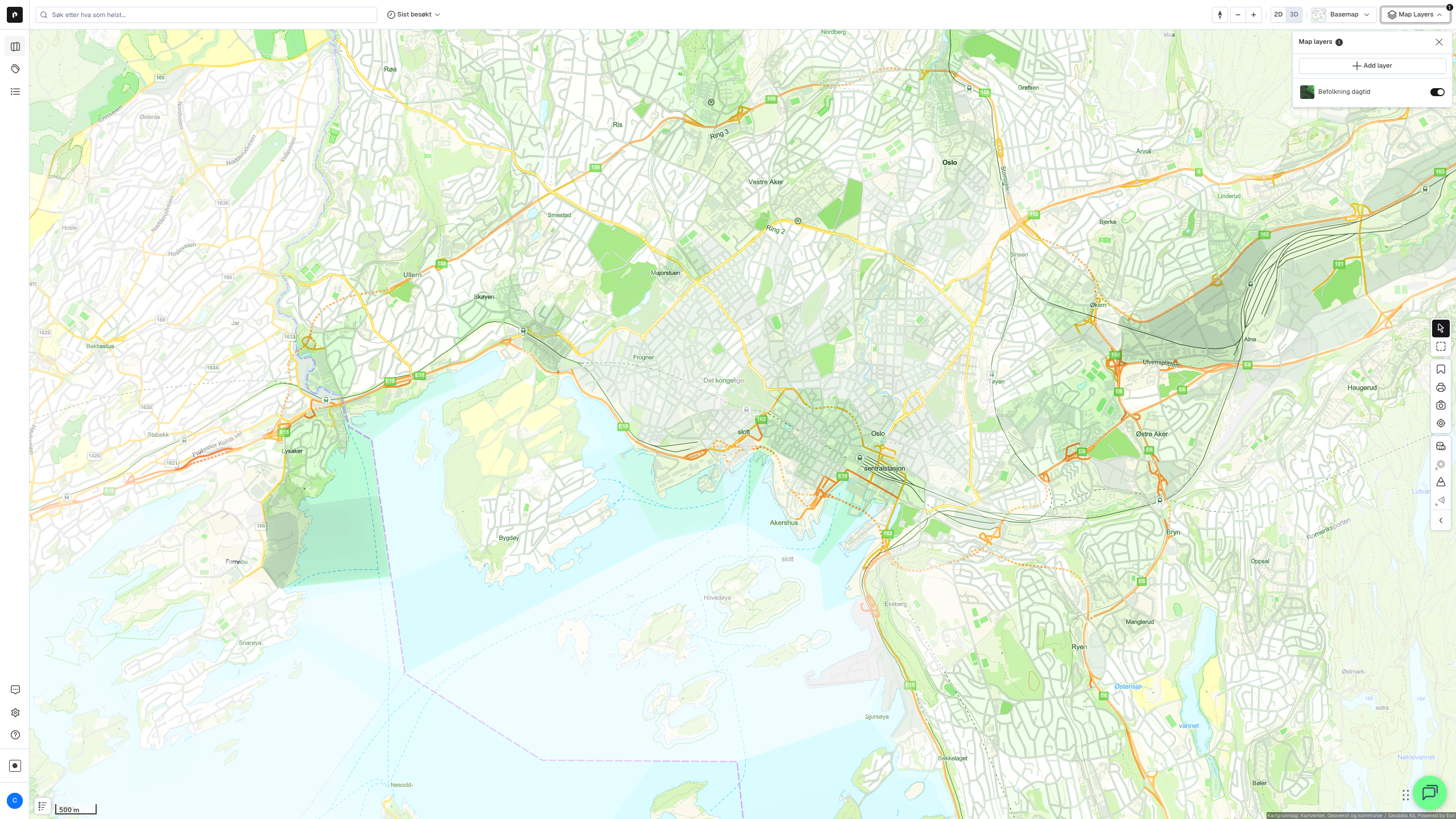Click the Majorstuen map label

(665, 273)
